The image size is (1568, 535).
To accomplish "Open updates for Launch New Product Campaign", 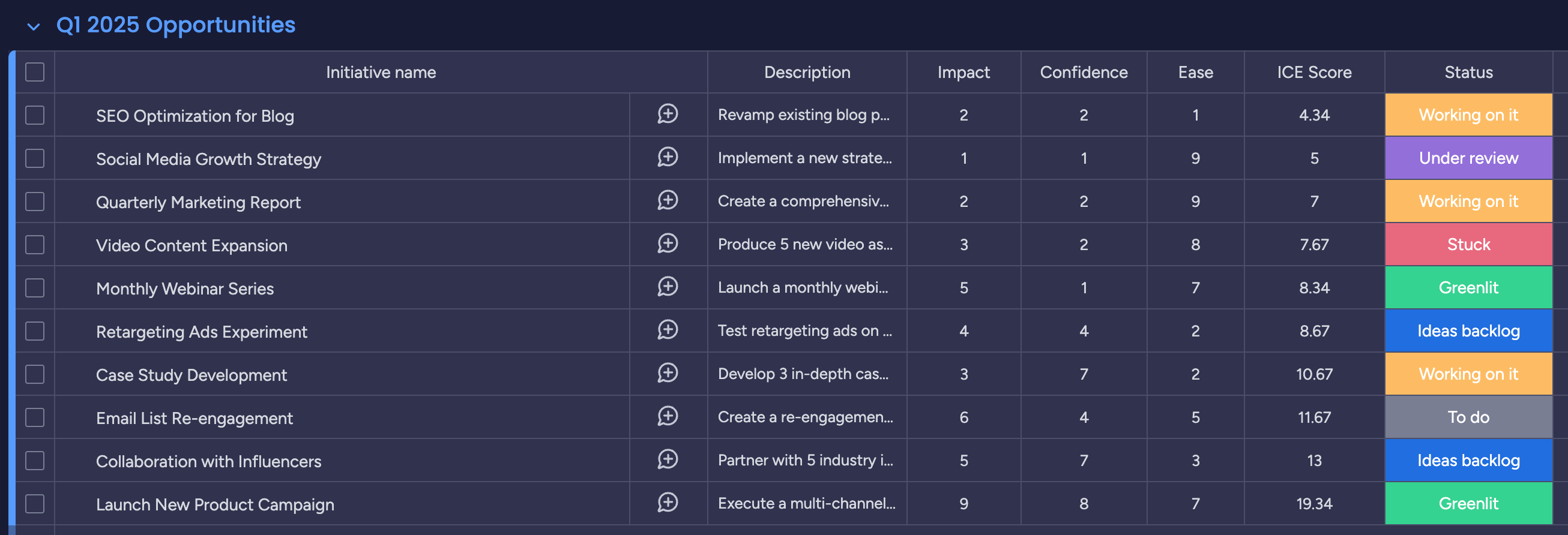I will point(668,502).
